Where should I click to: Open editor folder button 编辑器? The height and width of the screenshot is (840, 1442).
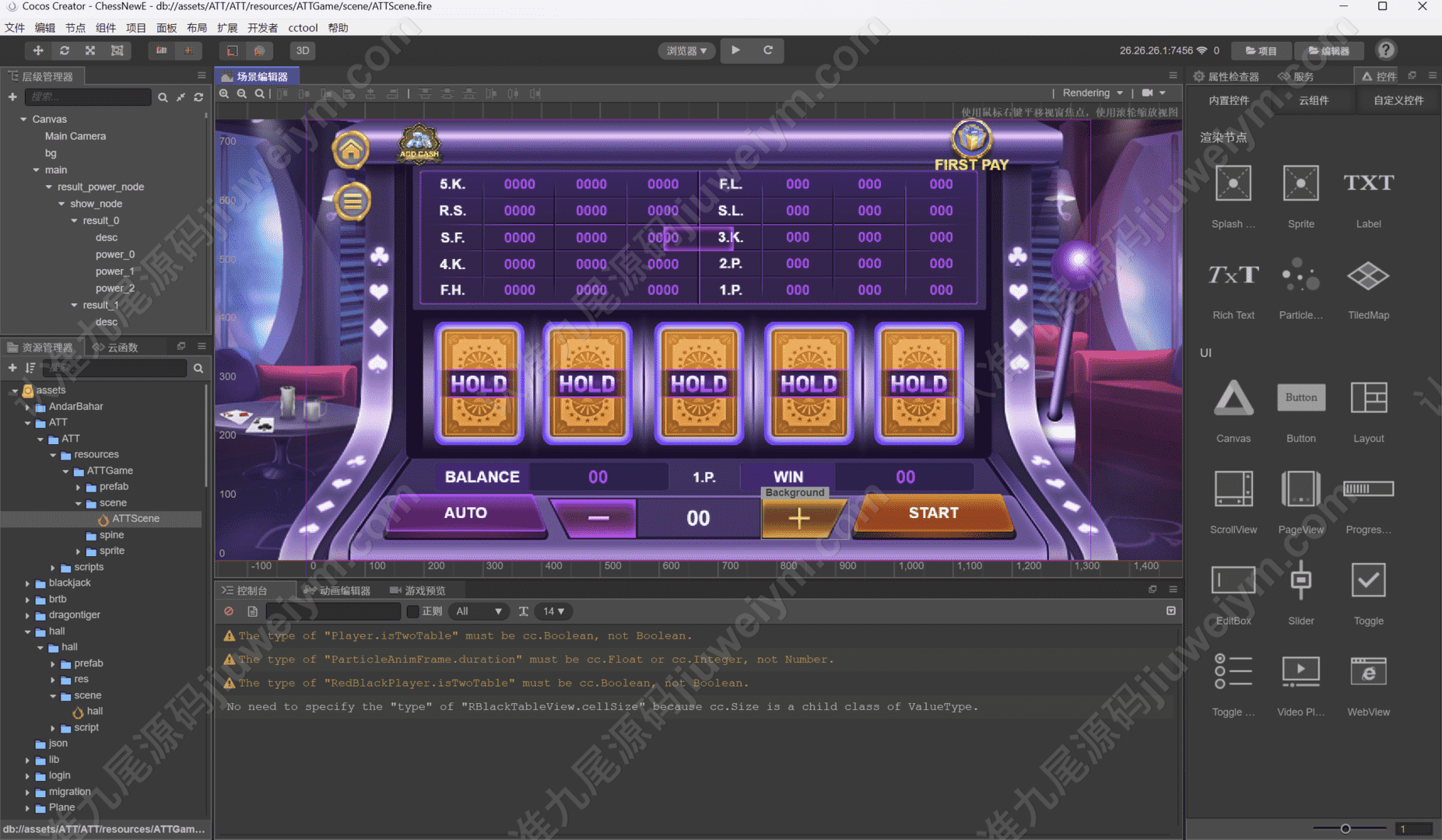coord(1329,51)
